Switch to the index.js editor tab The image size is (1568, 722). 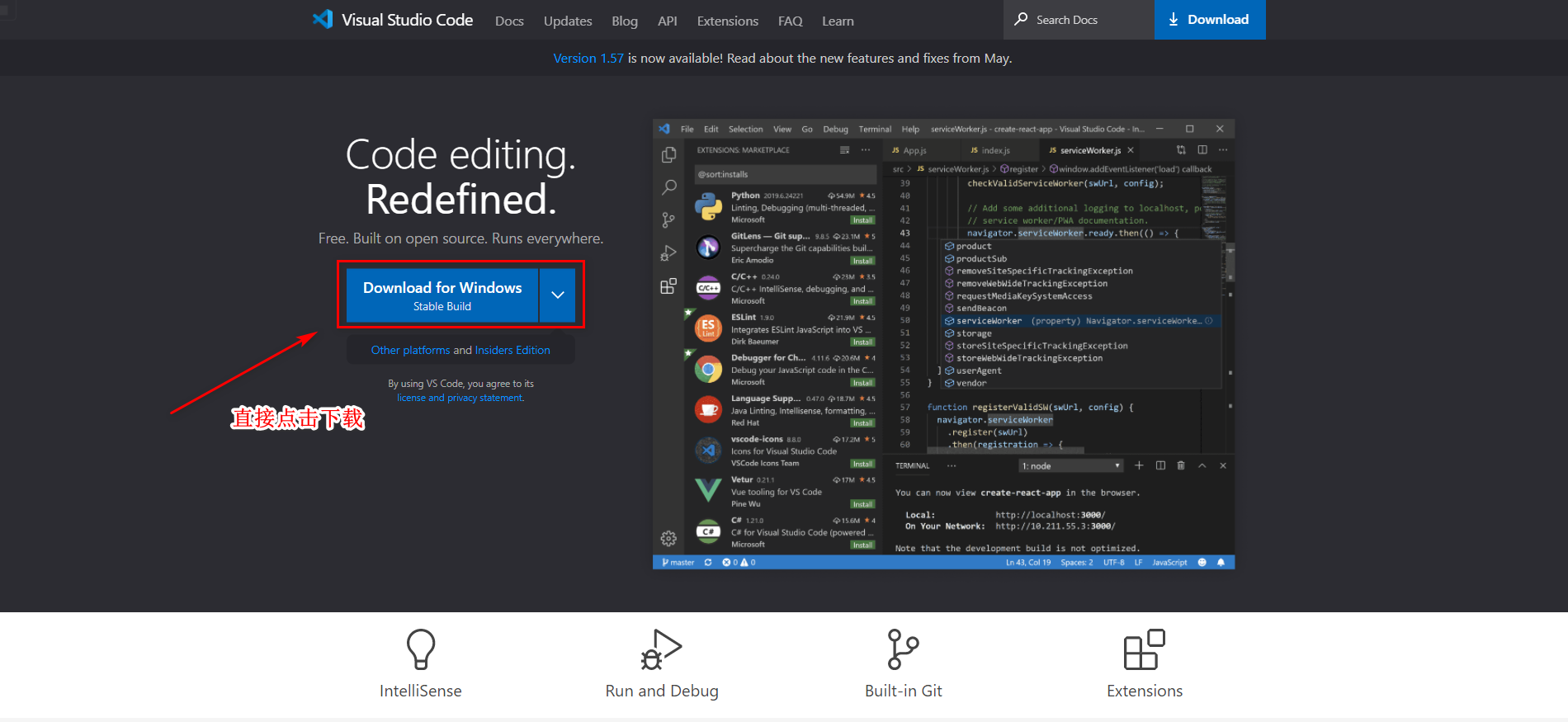[x=996, y=150]
